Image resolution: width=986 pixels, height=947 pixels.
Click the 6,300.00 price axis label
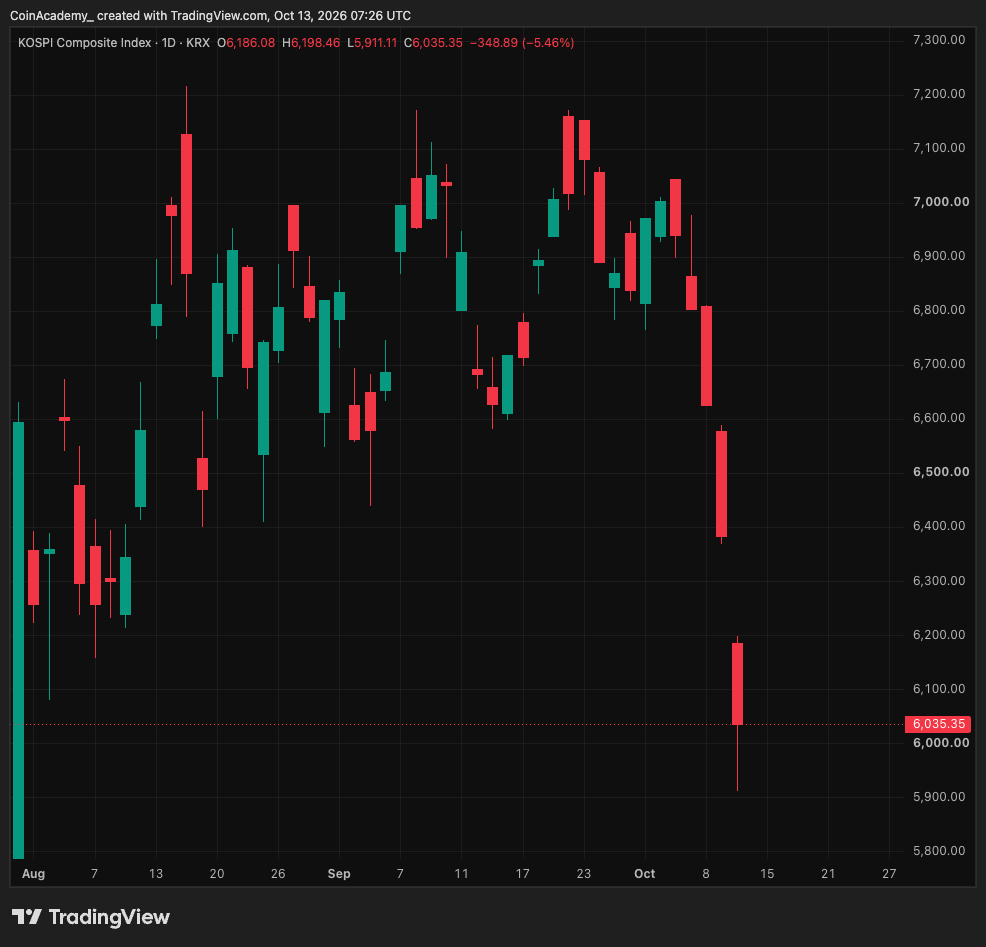[x=939, y=580]
